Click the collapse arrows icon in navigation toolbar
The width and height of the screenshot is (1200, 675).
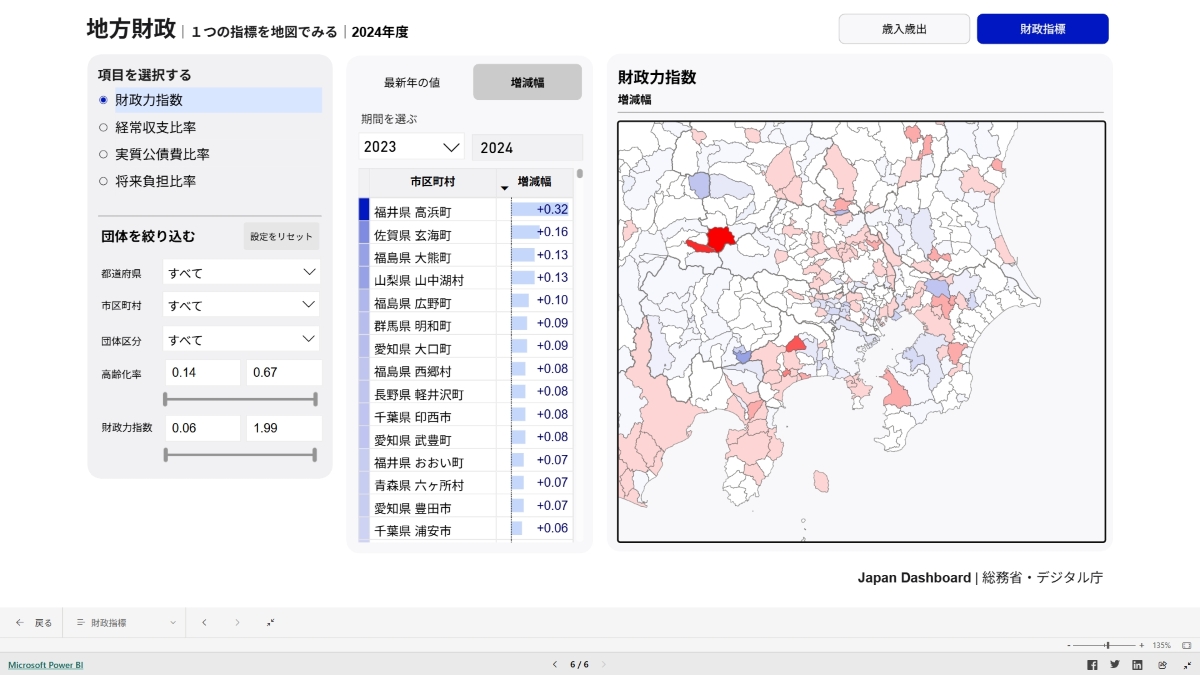click(271, 622)
